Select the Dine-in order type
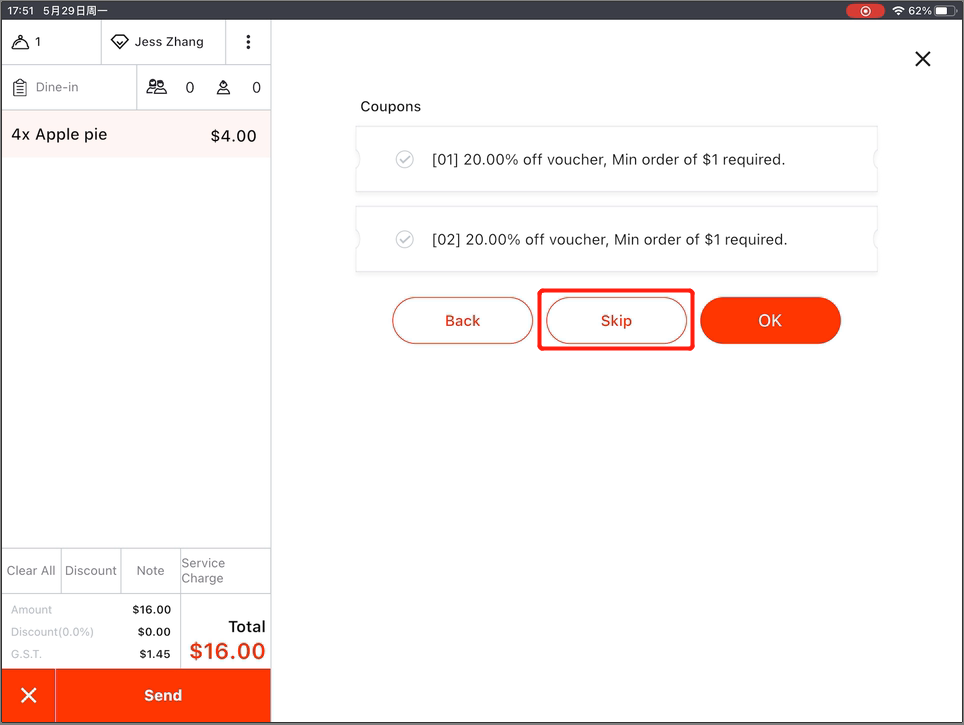Screen dimensions: 964x725 [57, 88]
